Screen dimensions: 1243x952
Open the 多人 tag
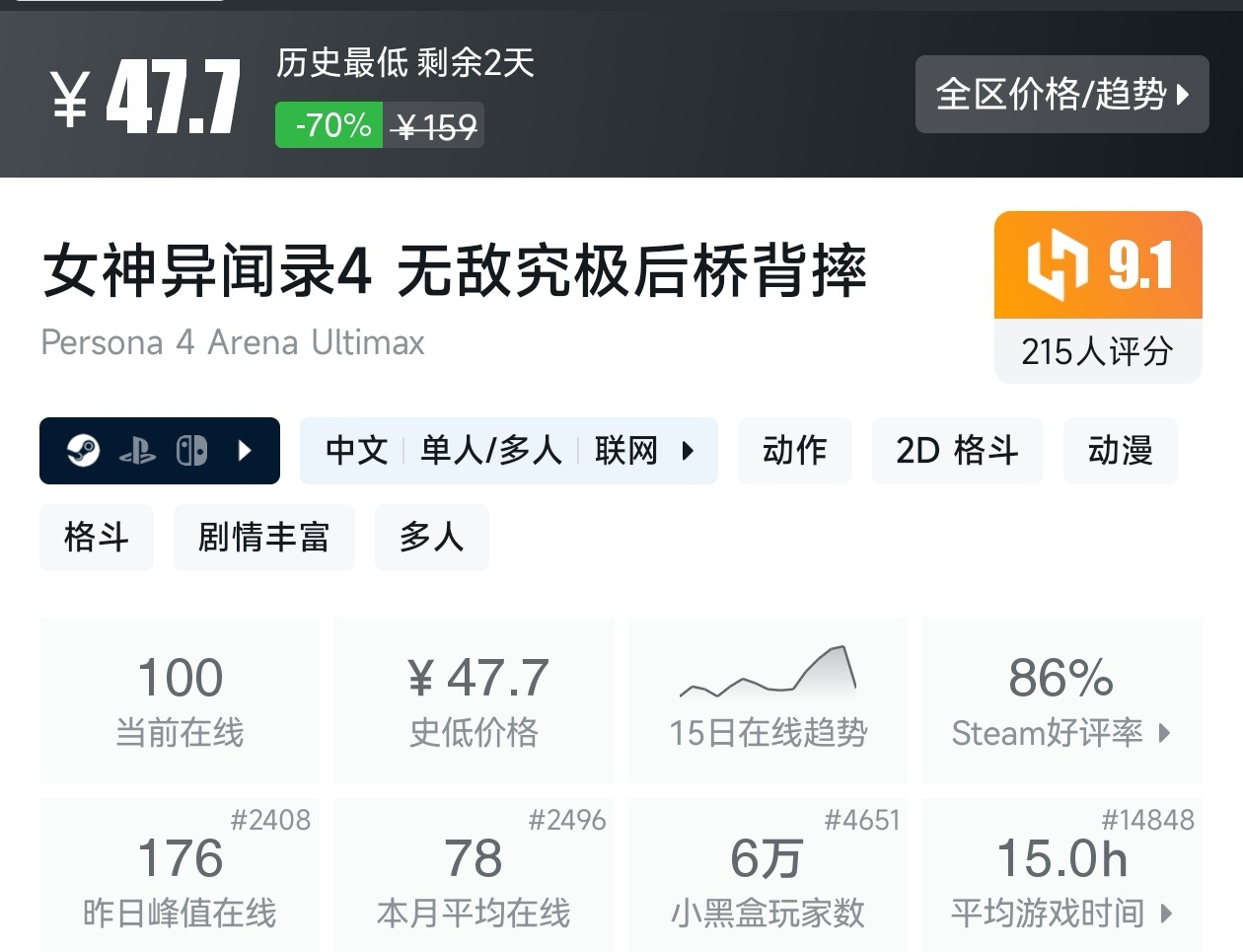point(432,538)
